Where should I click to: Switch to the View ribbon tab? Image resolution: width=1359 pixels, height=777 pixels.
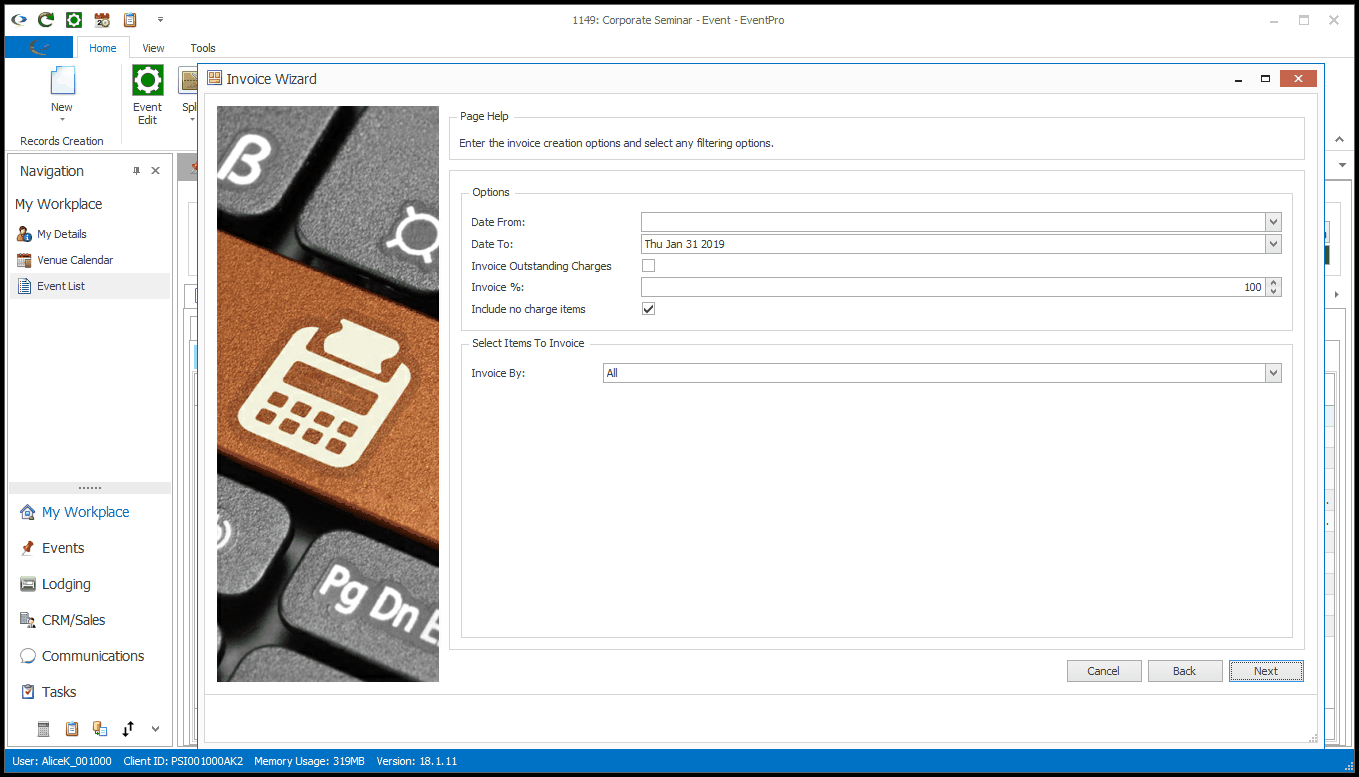coord(153,47)
